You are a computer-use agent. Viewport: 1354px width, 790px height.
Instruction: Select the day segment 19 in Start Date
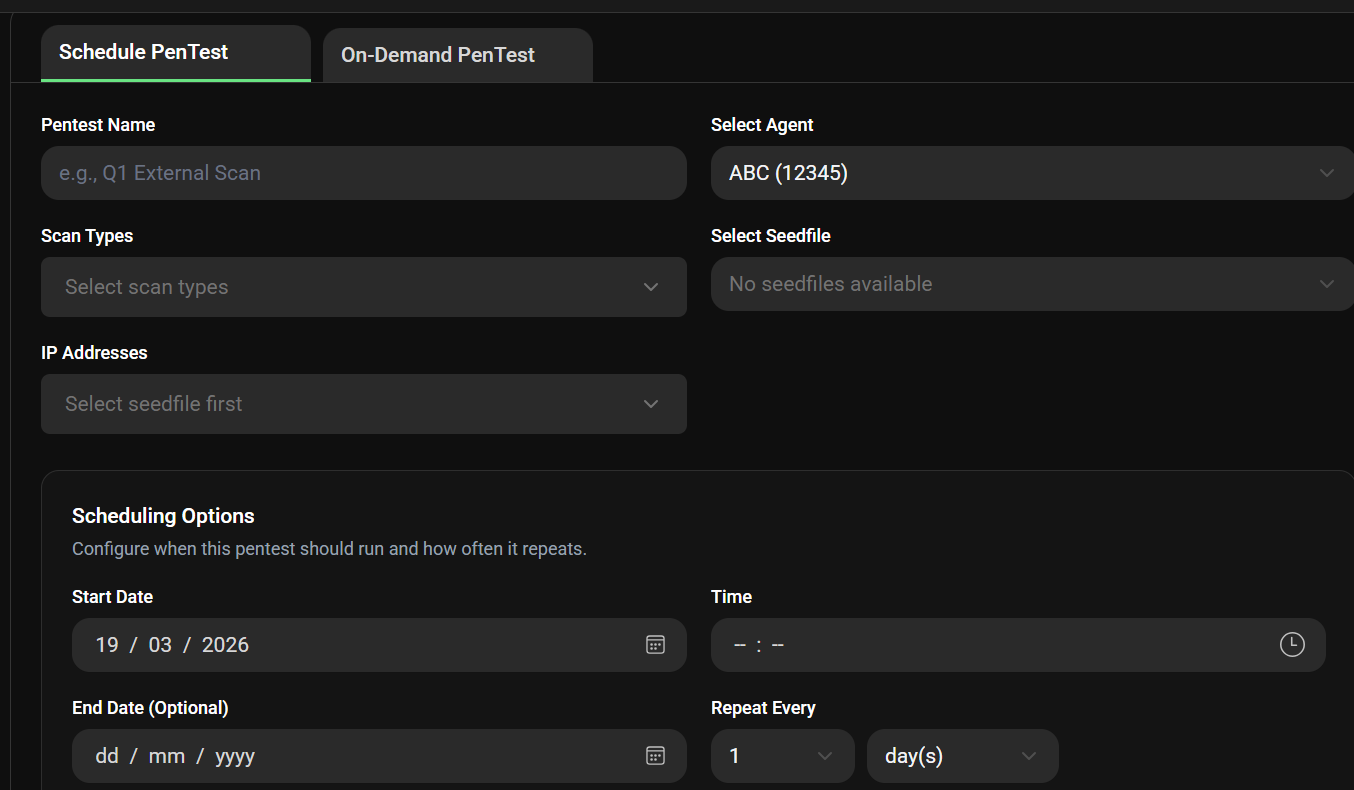point(107,645)
